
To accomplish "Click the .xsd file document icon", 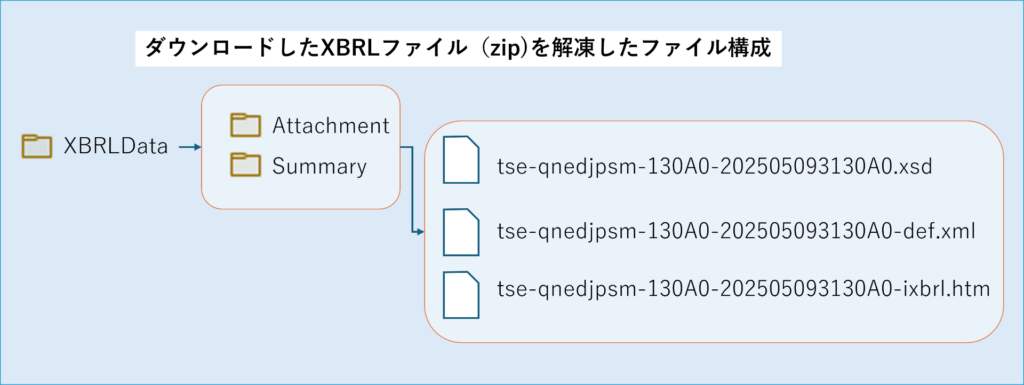I will click(x=461, y=159).
